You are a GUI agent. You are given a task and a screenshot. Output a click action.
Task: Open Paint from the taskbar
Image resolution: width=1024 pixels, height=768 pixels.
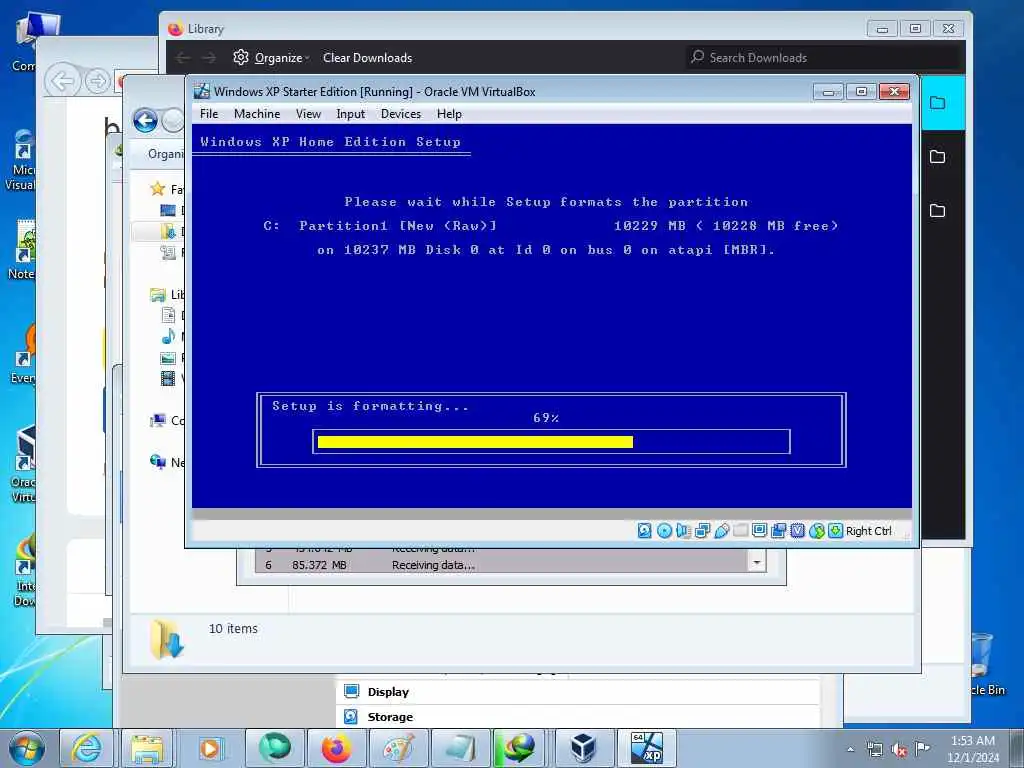[398, 748]
